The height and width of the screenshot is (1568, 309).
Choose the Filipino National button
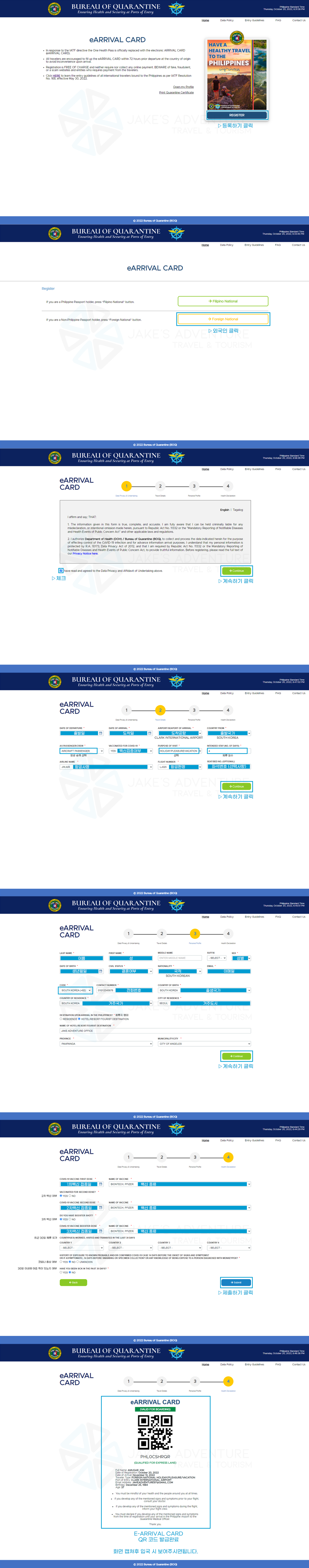(x=223, y=301)
